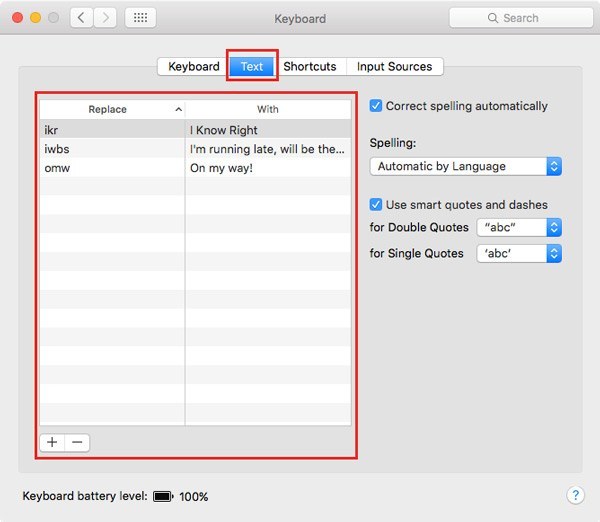Click the keyboard battery level icon
The image size is (600, 522).
click(163, 496)
